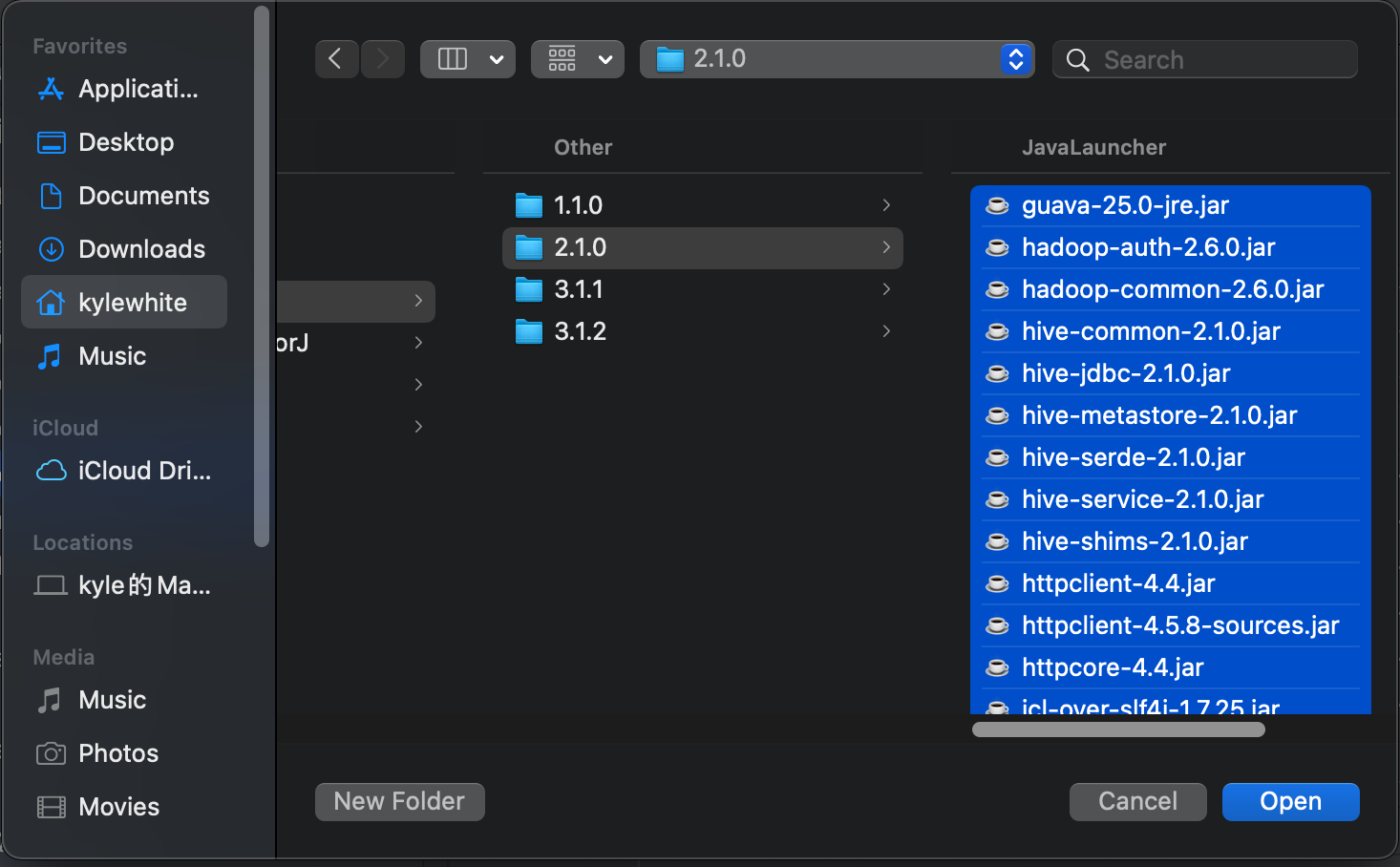Expand the 3.1.1 folder chevron

[886, 289]
